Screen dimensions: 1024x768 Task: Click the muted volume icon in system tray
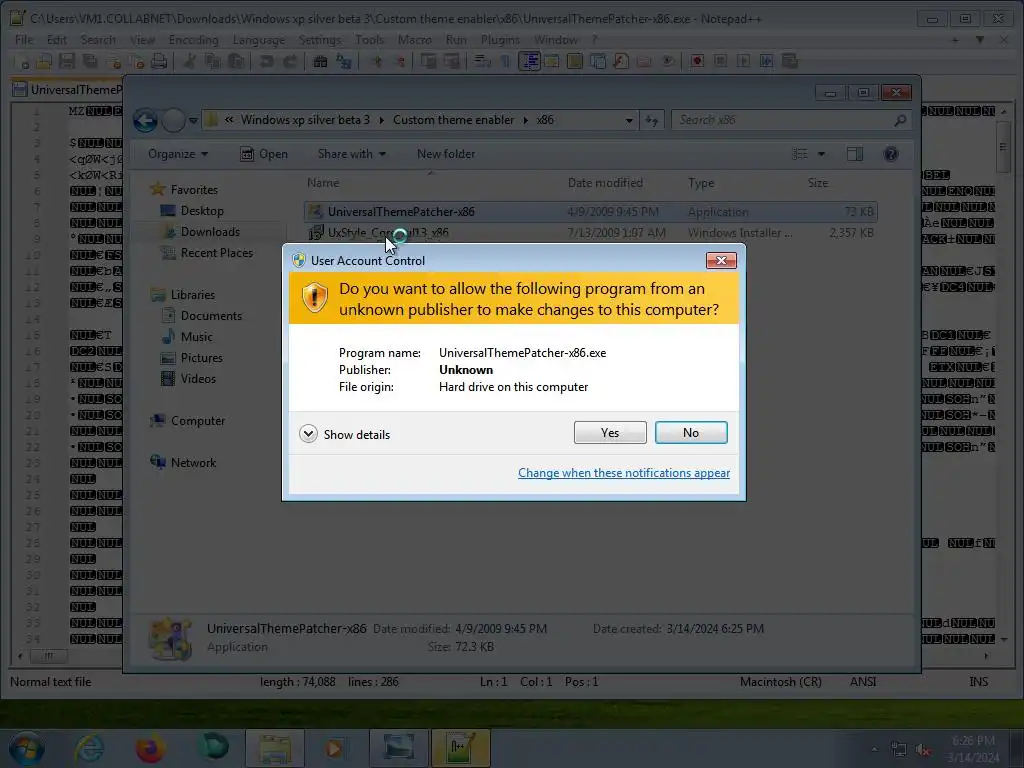coord(923,750)
